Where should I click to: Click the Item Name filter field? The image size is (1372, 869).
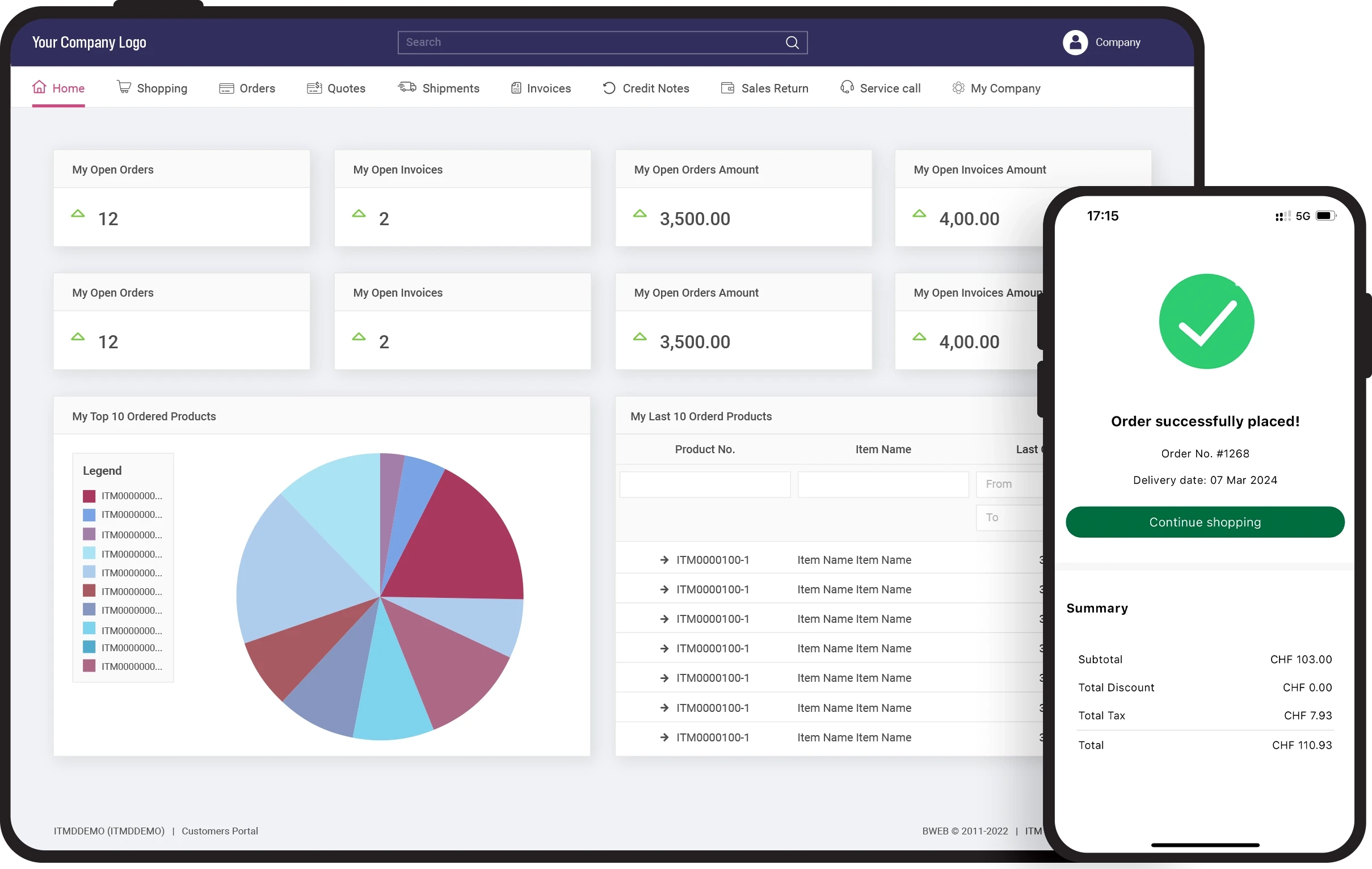882,484
